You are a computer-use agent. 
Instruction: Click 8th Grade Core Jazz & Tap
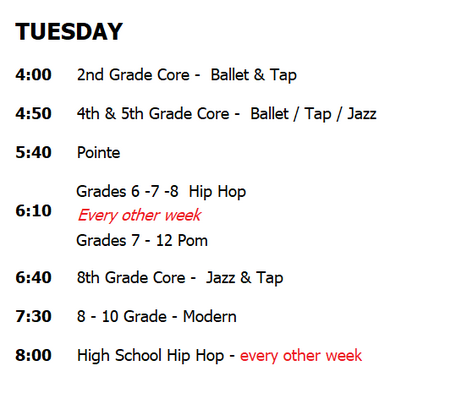click(180, 278)
